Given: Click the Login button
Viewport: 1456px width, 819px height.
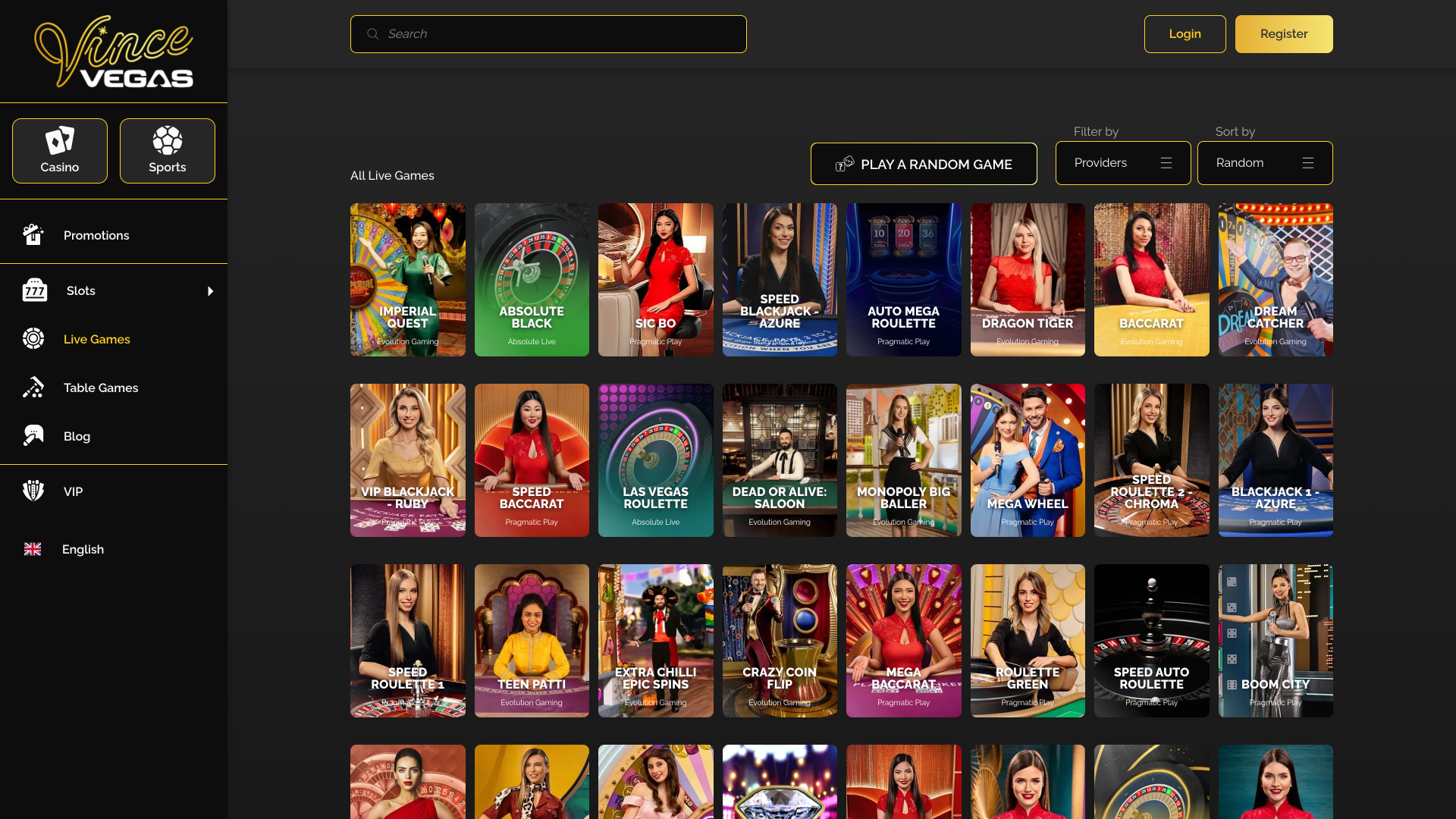Looking at the screenshot, I should tap(1185, 33).
